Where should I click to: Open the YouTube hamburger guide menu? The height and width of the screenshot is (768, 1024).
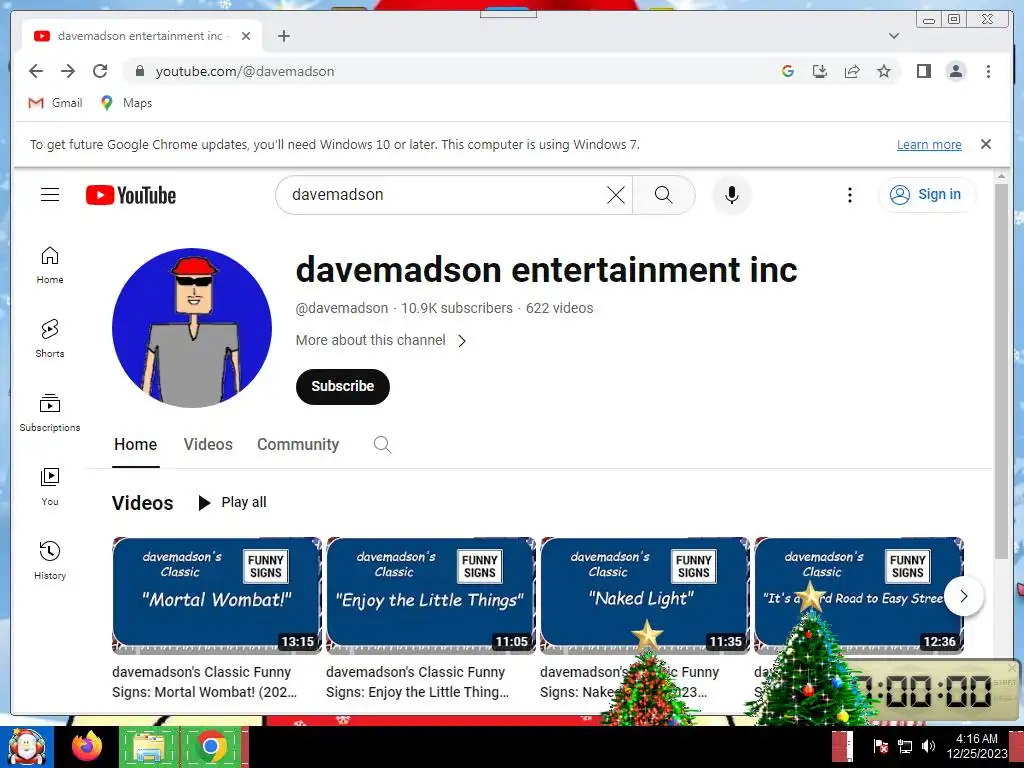pos(50,195)
